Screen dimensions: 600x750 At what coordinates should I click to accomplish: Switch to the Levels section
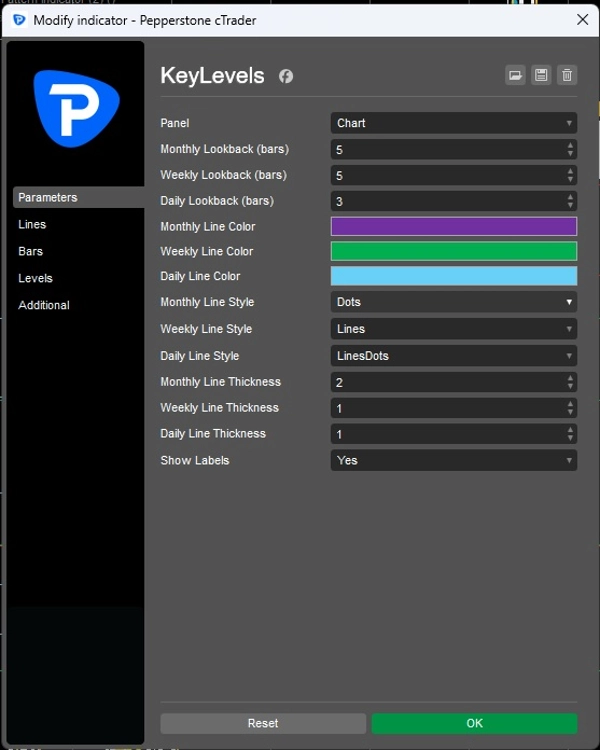click(35, 278)
